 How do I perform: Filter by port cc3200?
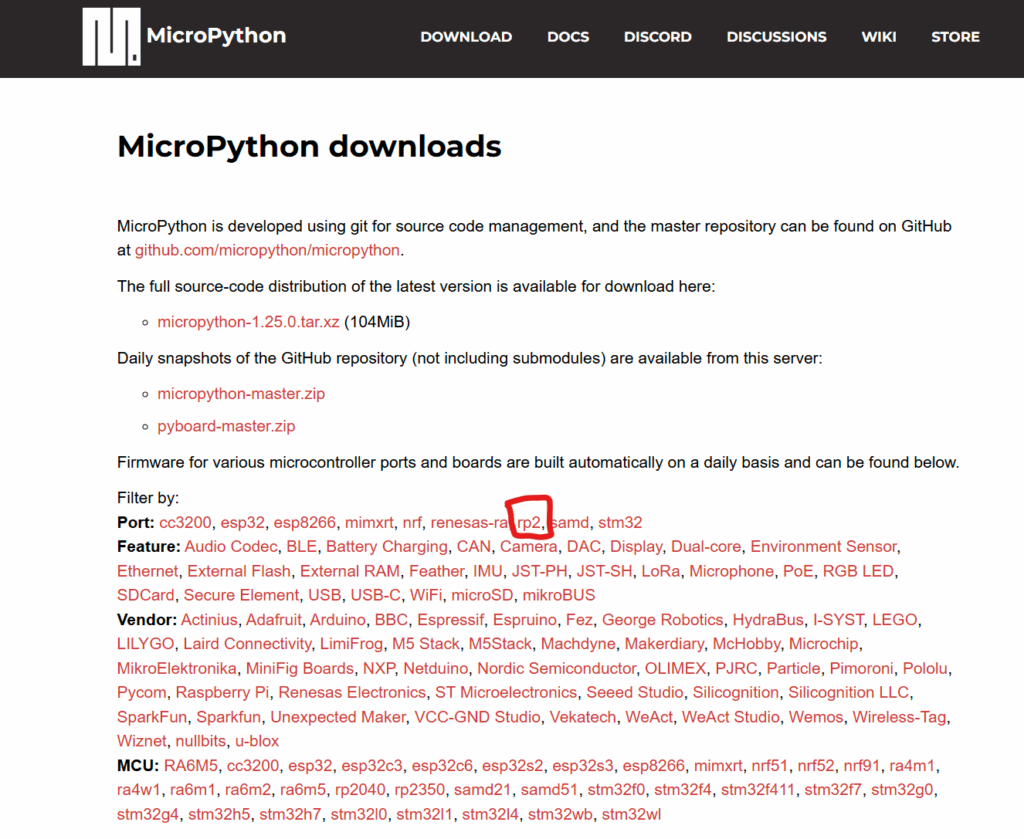185,522
